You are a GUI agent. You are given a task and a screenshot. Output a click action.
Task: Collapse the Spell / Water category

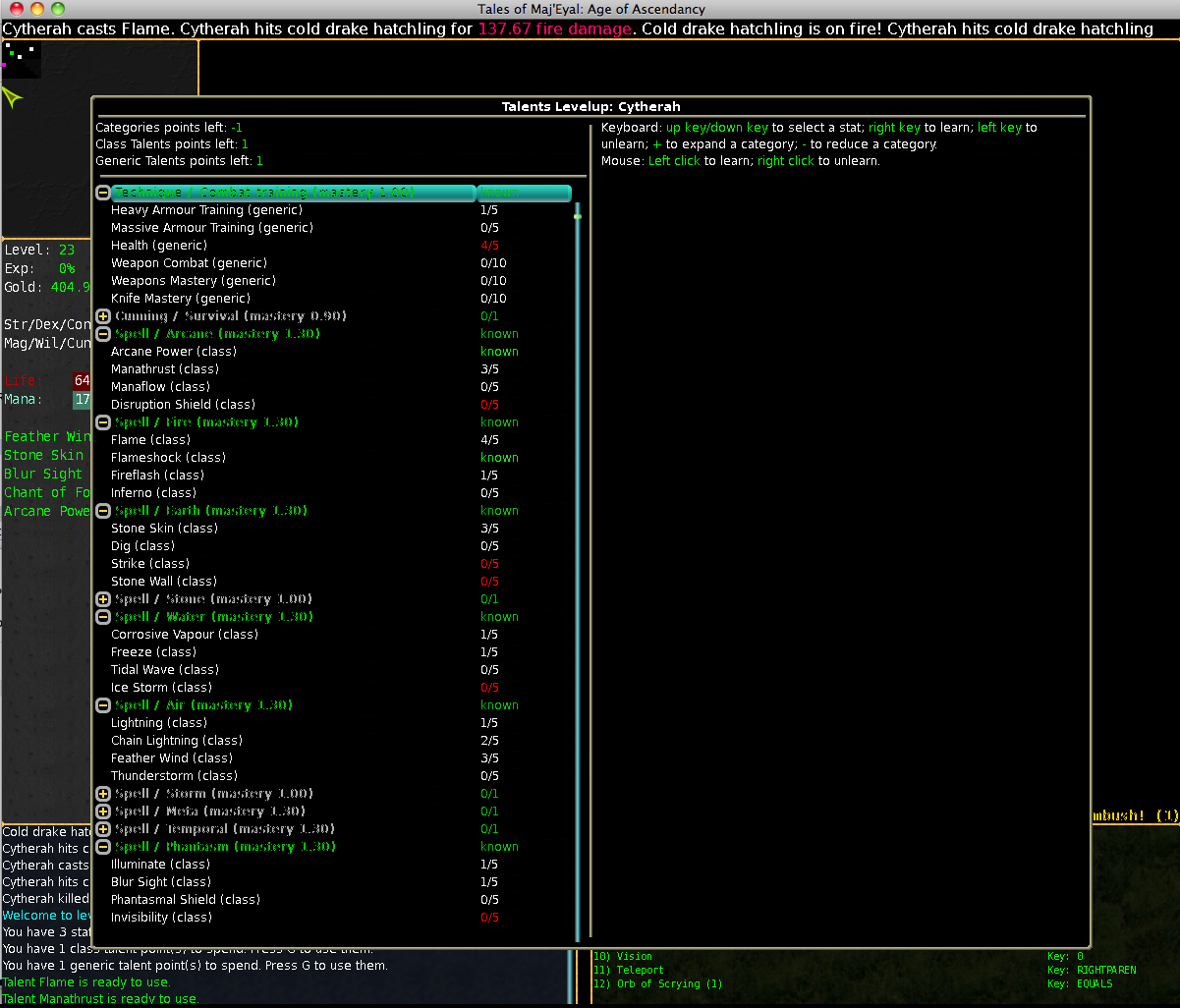pos(103,617)
